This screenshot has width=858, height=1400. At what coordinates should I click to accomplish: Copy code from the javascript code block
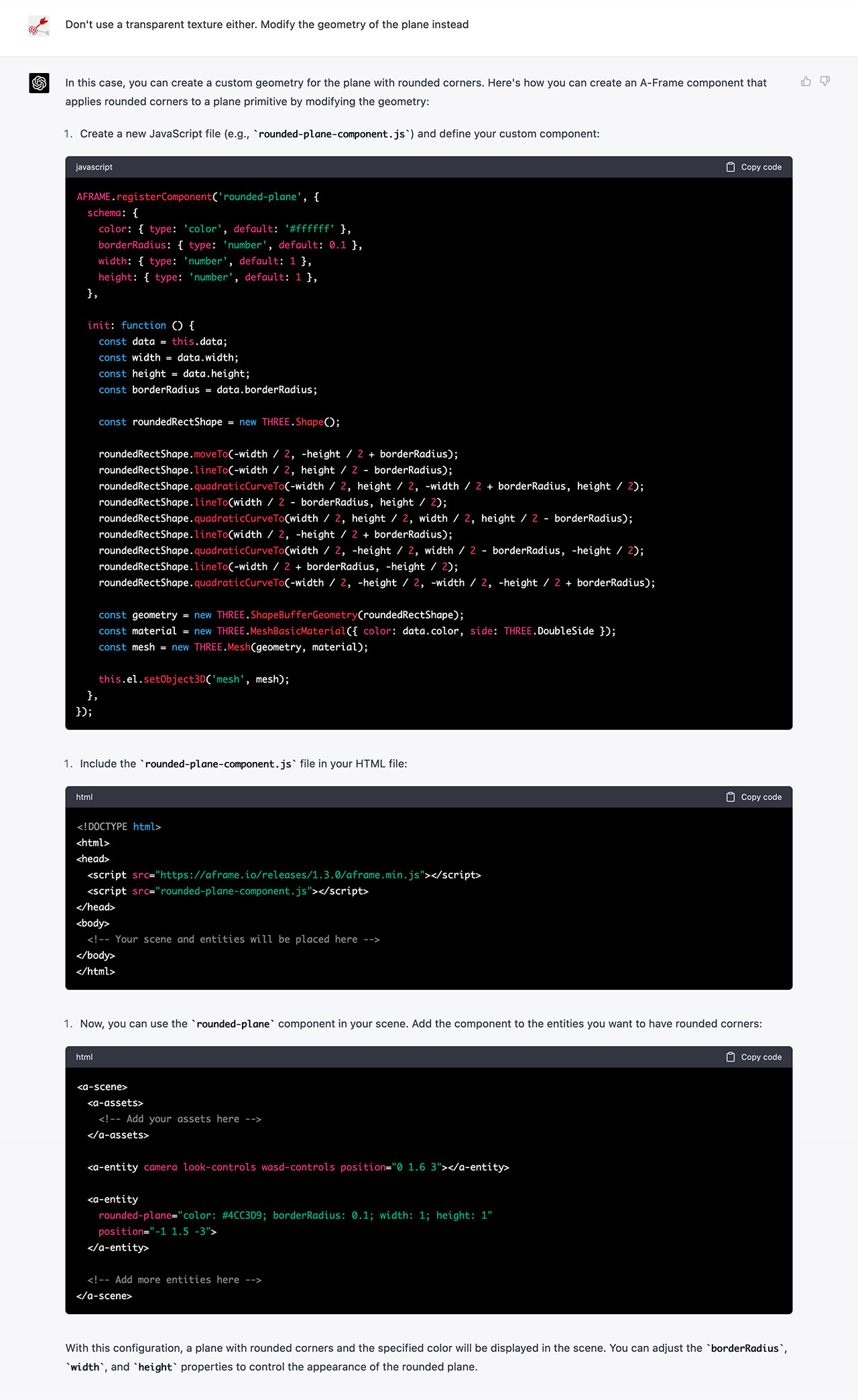tap(754, 167)
